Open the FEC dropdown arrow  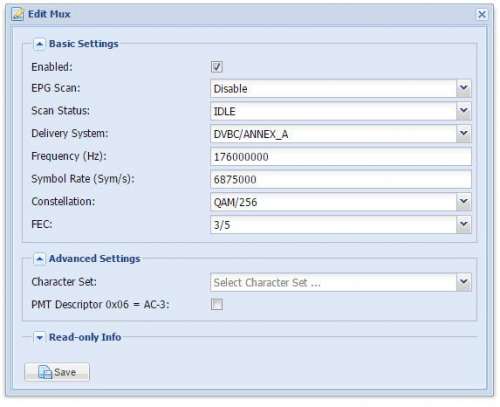click(x=463, y=224)
